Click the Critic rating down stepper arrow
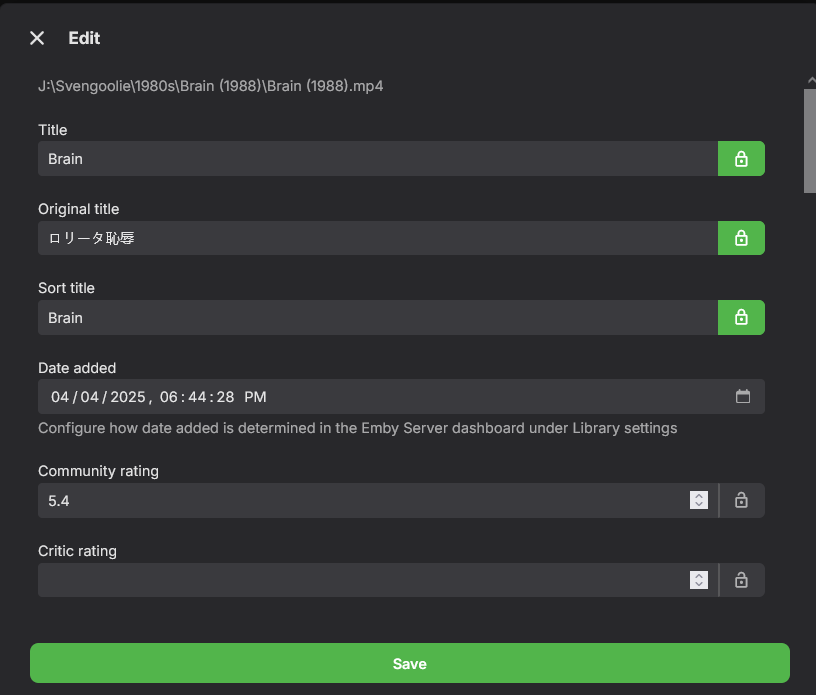 tap(699, 585)
